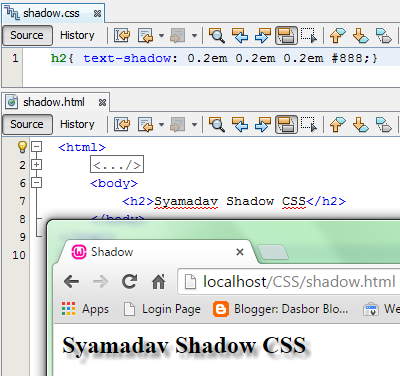This screenshot has height=376, width=400.
Task: Expand the folded block on line 2
Action: tap(36, 164)
